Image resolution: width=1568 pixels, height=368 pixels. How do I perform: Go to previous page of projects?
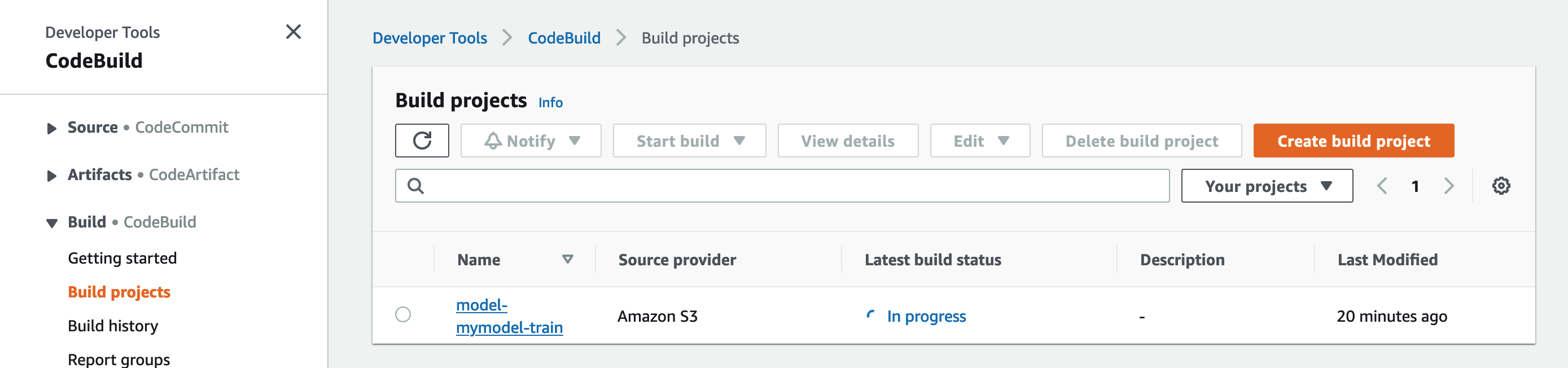coord(1382,186)
